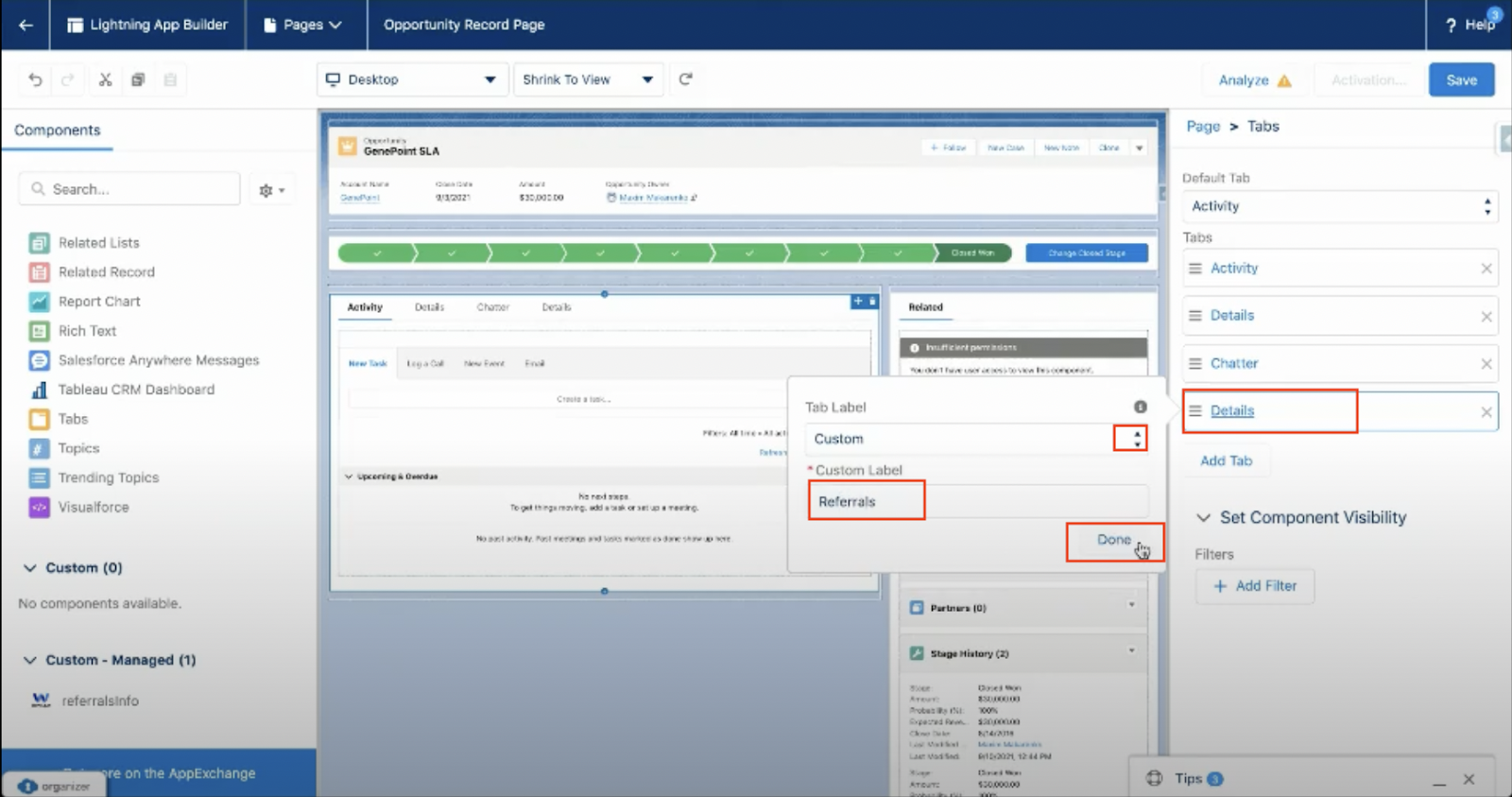Click the cut scissors icon

(x=105, y=79)
